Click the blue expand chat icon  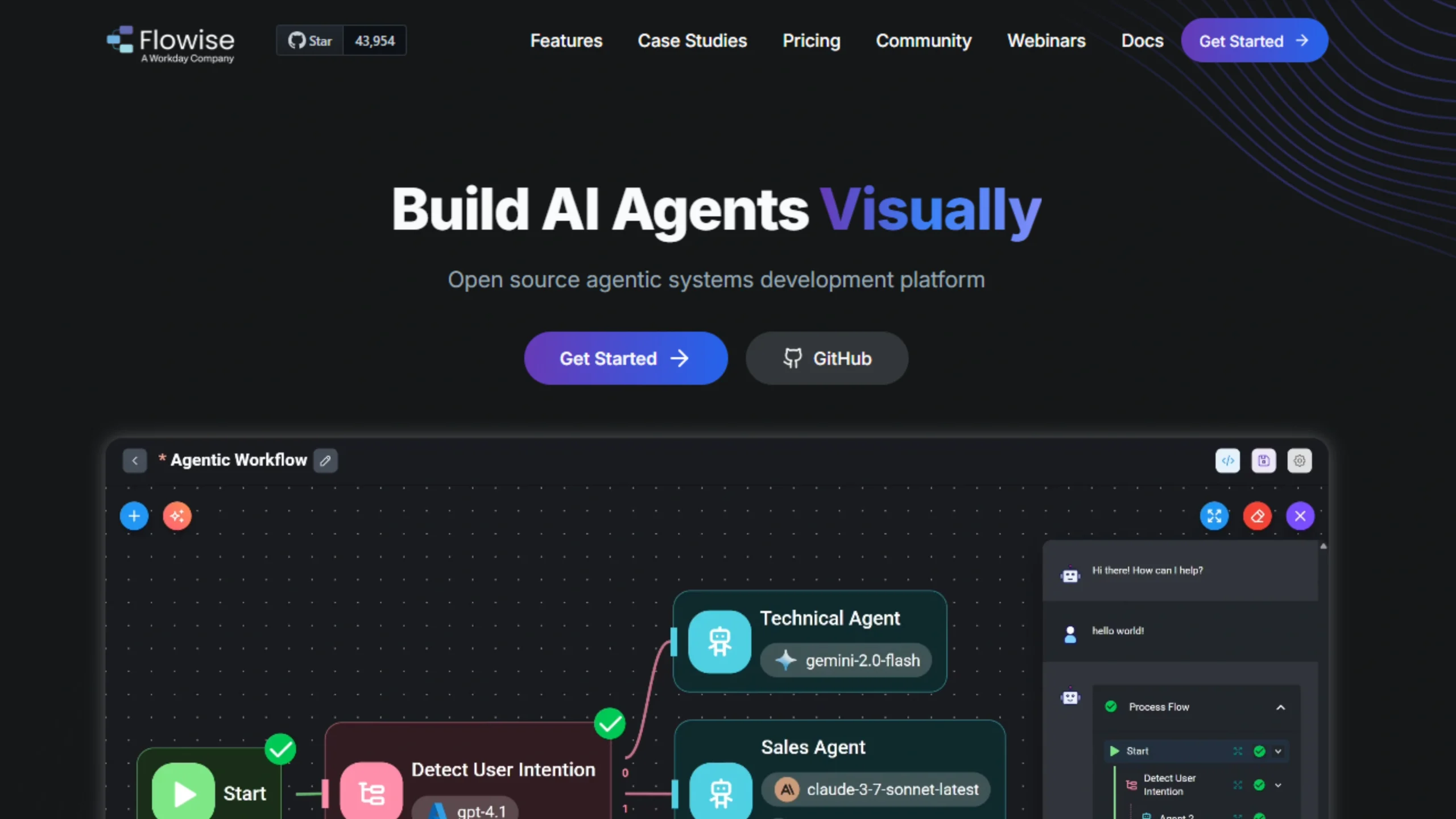point(1214,516)
